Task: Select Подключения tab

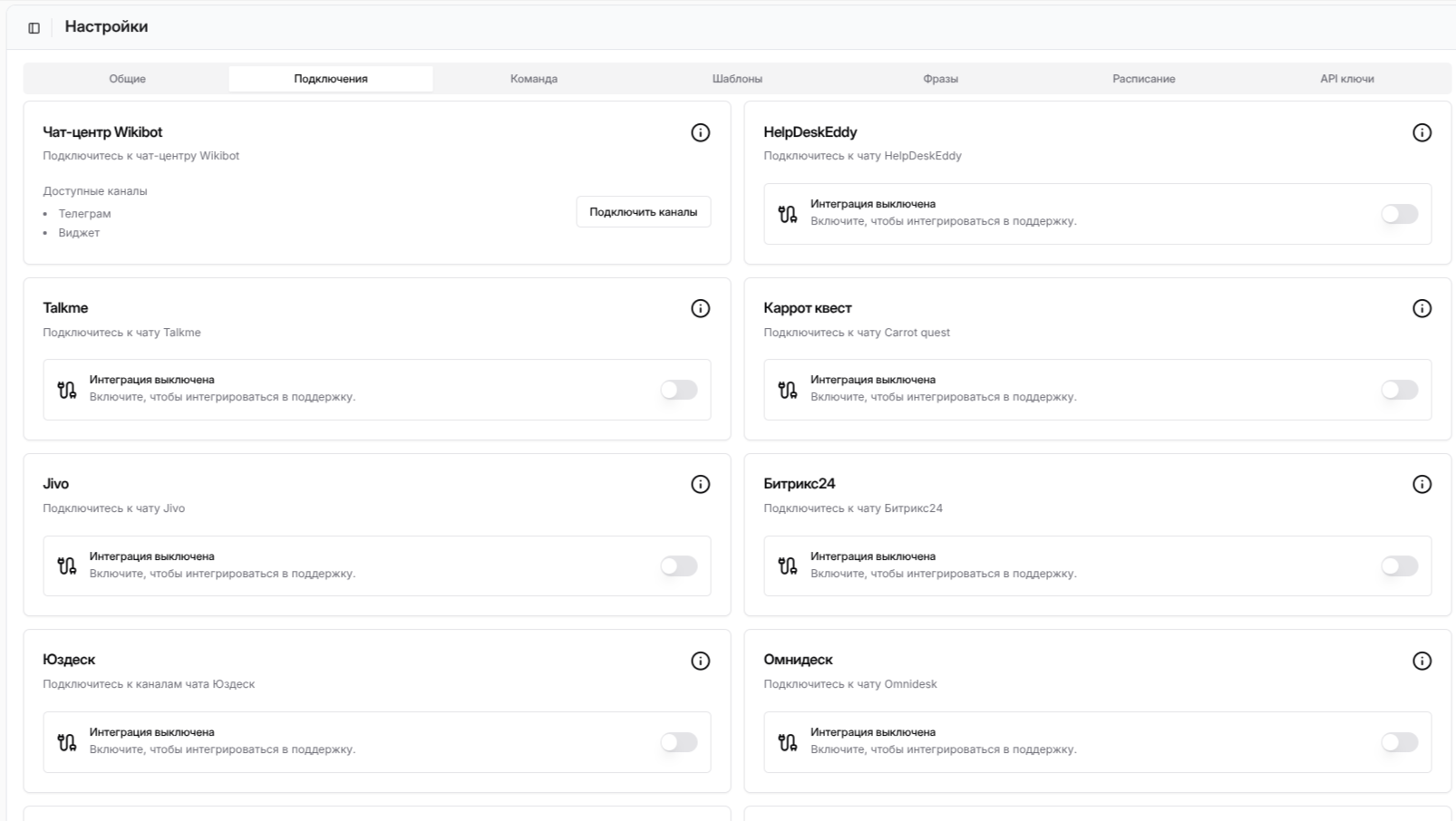Action: [x=331, y=79]
